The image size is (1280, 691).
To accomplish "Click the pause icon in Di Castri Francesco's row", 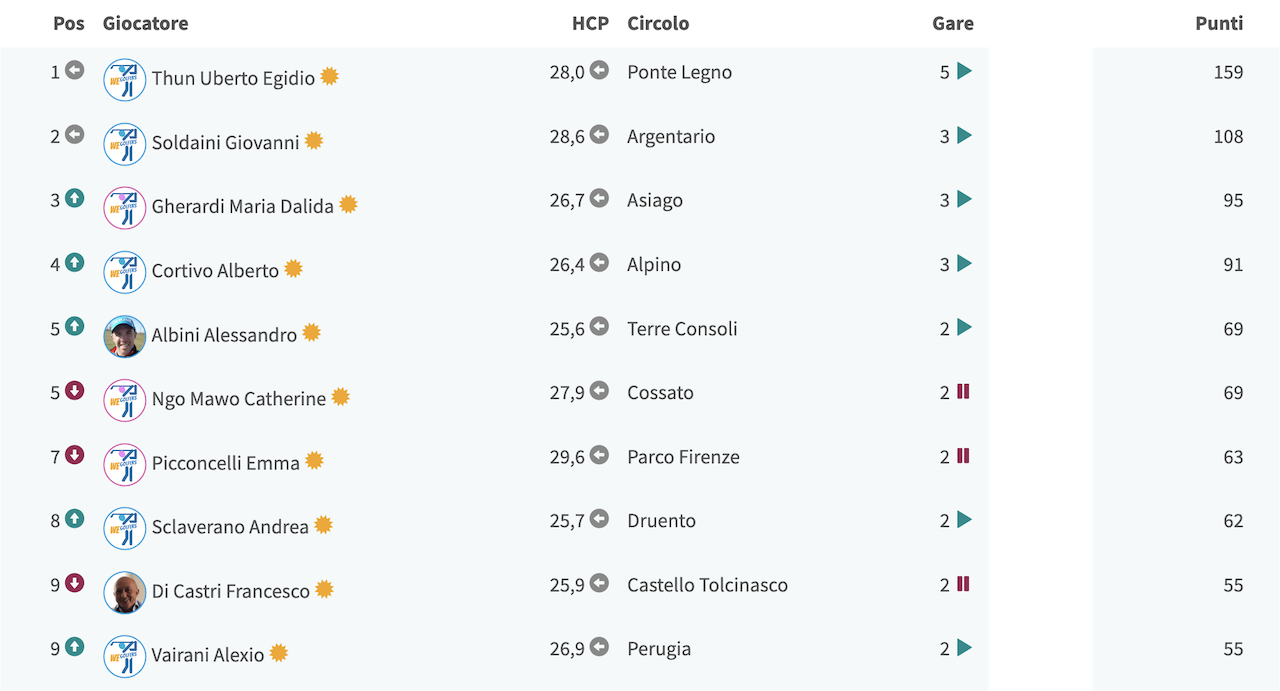I will point(963,584).
